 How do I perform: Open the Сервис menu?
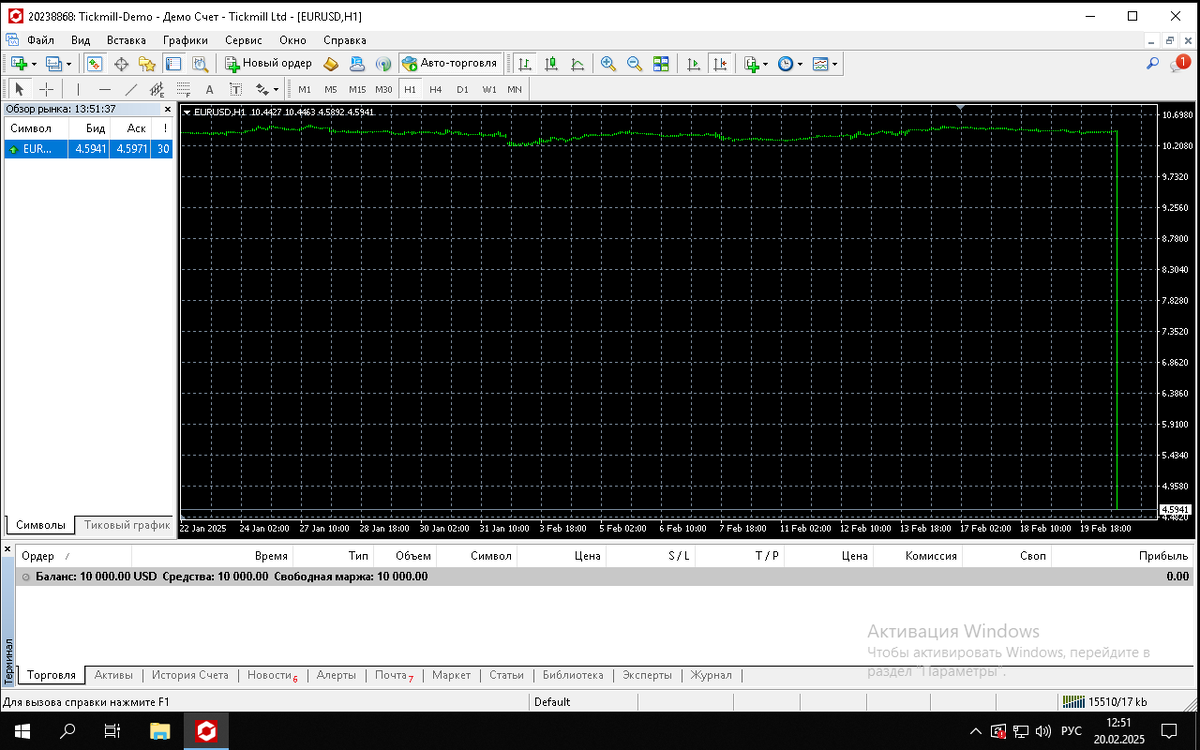click(244, 41)
